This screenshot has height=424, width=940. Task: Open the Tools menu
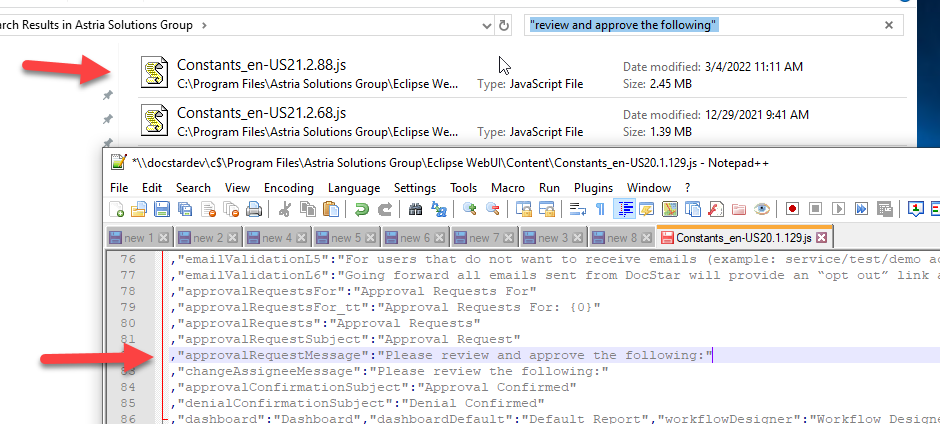coord(463,188)
